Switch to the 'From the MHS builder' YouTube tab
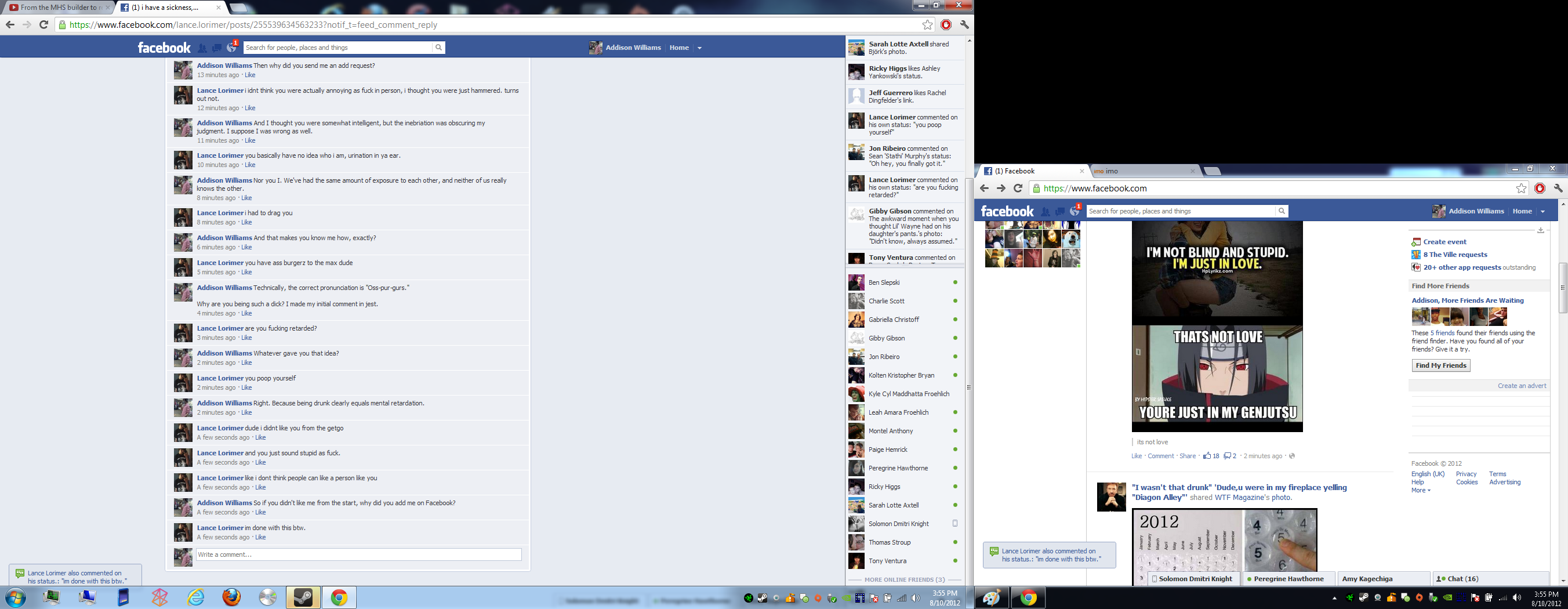1568x609 pixels. (x=60, y=8)
